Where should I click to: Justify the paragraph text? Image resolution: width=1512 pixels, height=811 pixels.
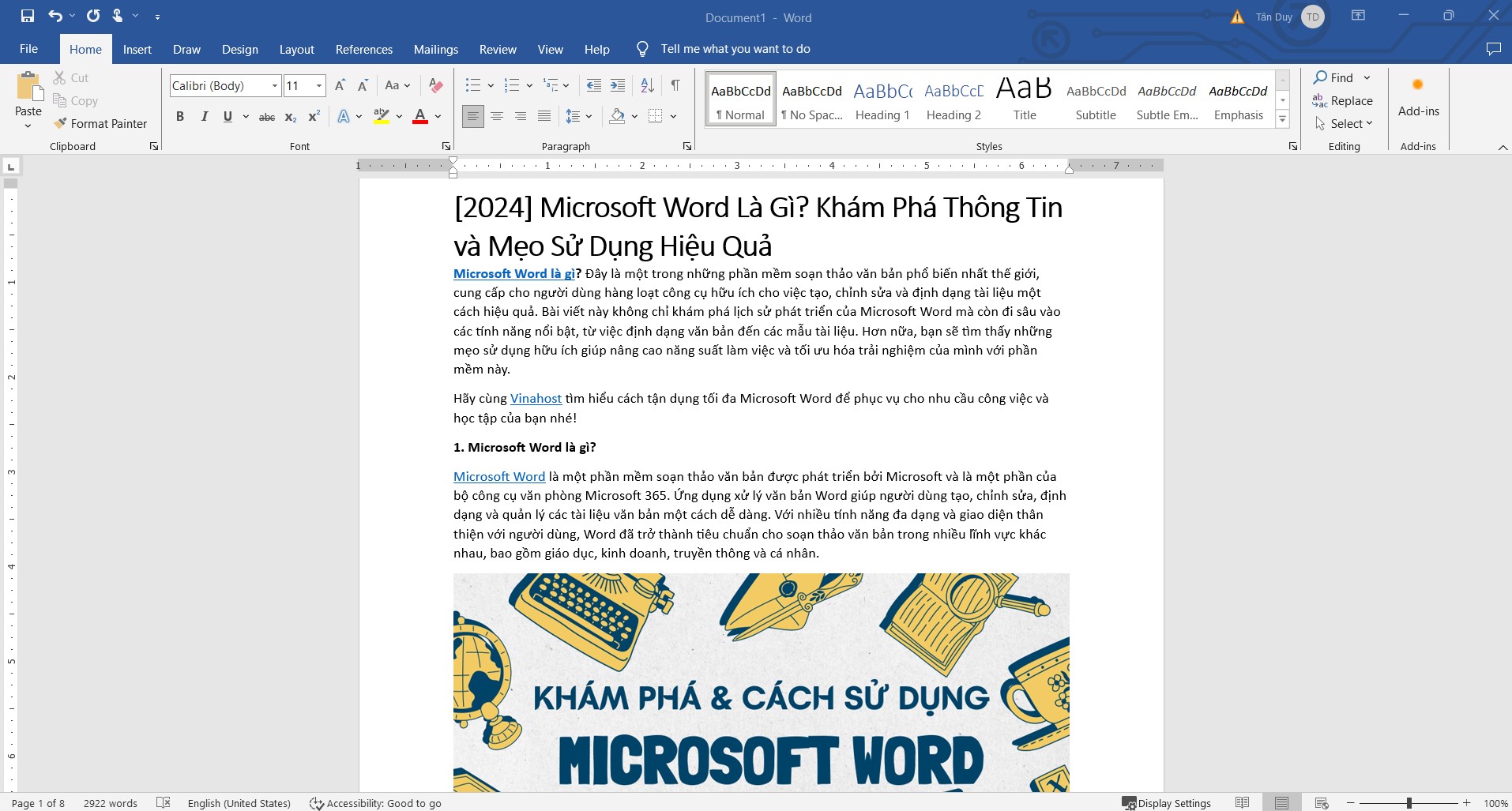click(x=544, y=117)
